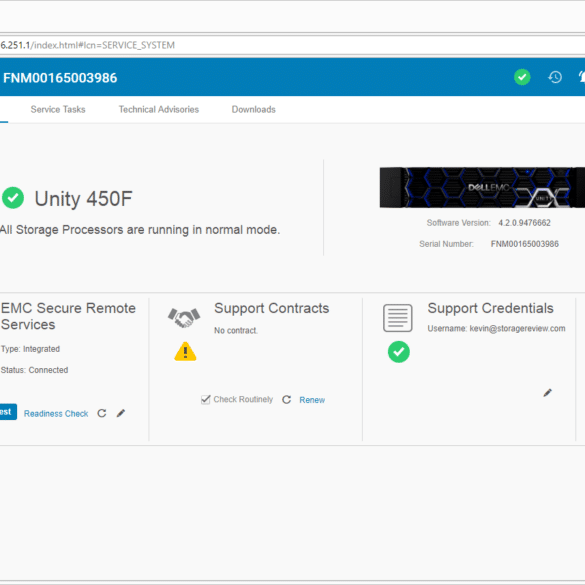The height and width of the screenshot is (585, 585).
Task: Go to the Downloads tab
Action: [x=254, y=109]
